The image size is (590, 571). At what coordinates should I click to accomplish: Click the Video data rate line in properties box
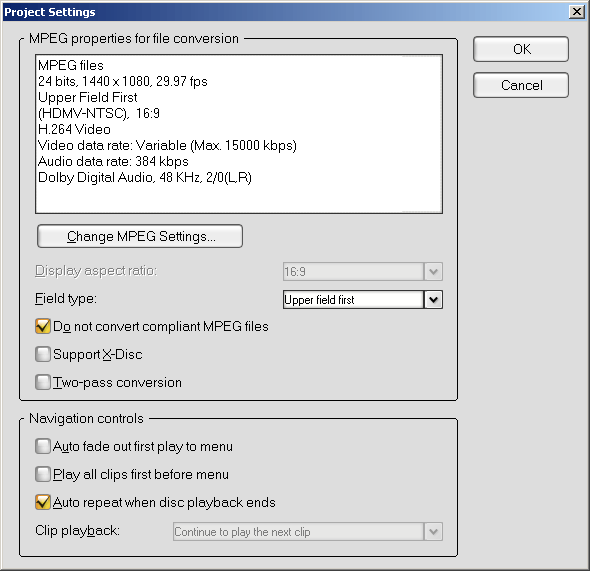(167, 146)
